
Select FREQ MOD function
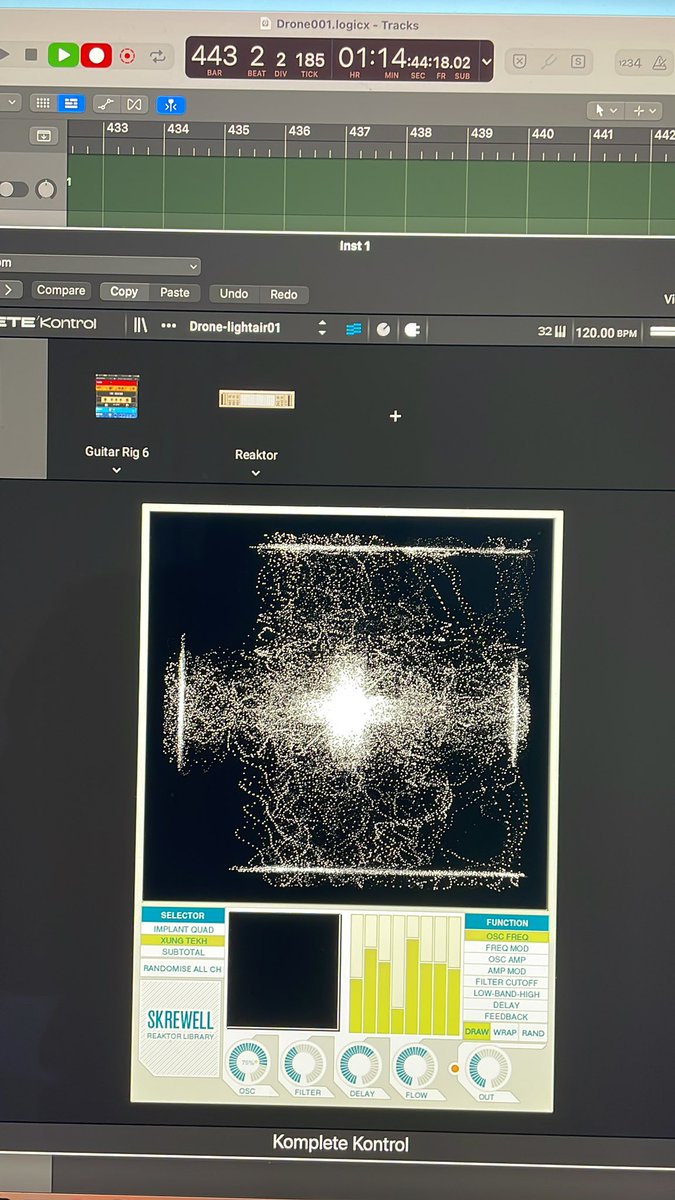507,948
